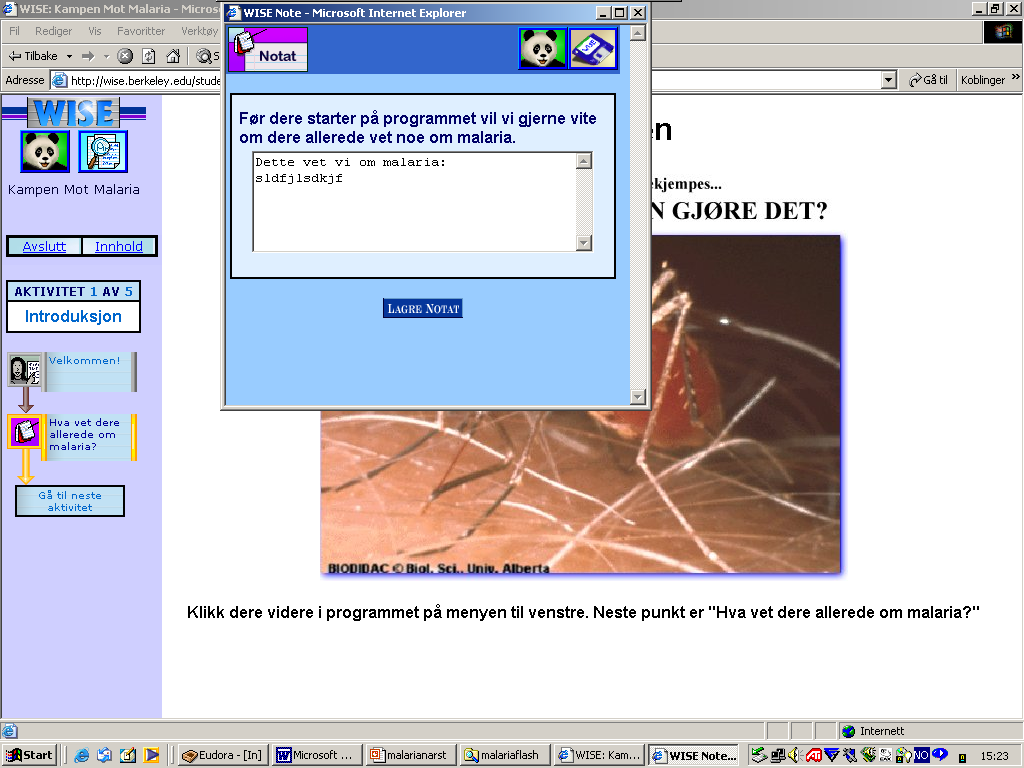Click the Refresh icon in browser toolbar

click(149, 56)
